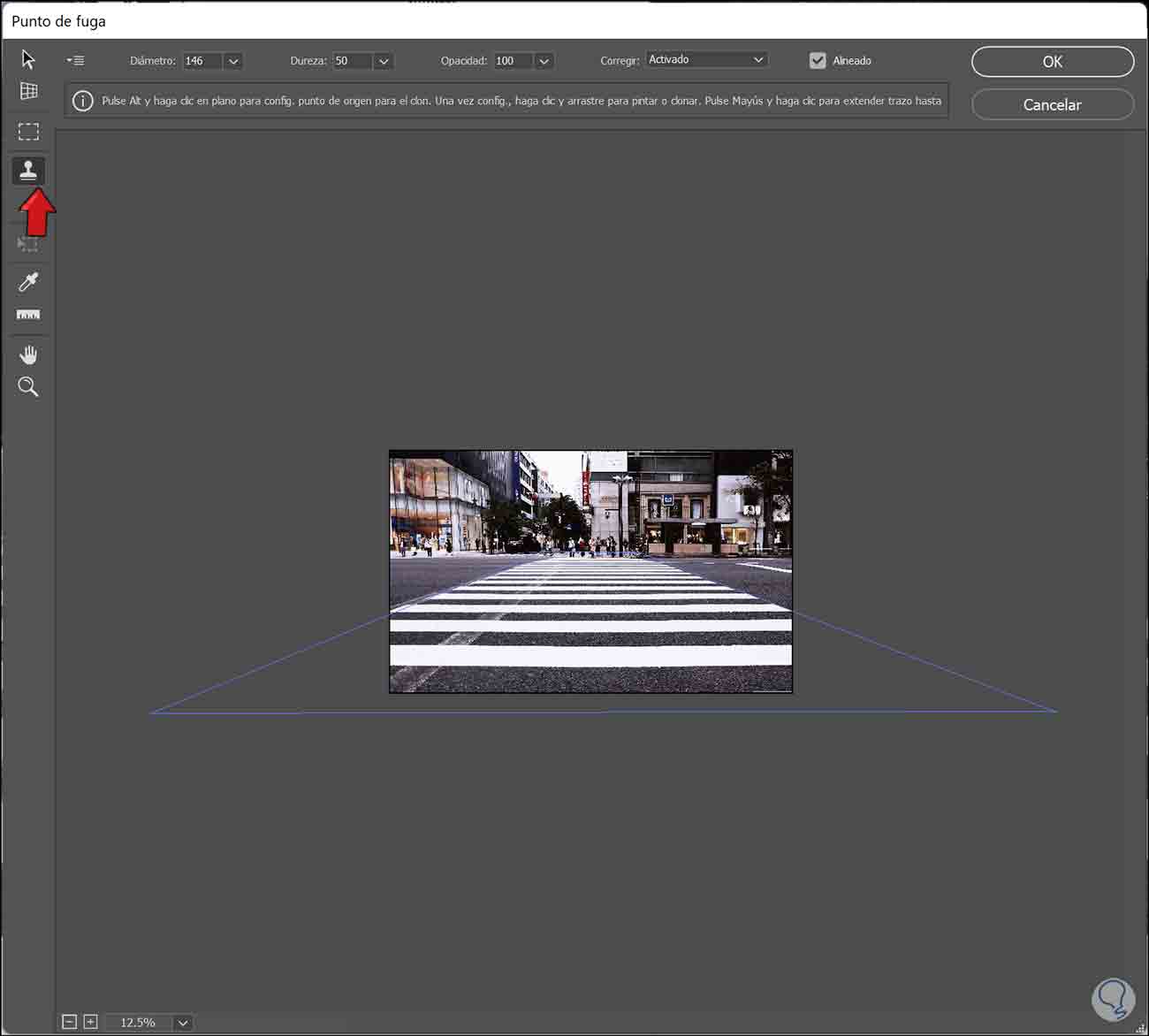Click the OK button
The width and height of the screenshot is (1149, 1036).
[1052, 62]
